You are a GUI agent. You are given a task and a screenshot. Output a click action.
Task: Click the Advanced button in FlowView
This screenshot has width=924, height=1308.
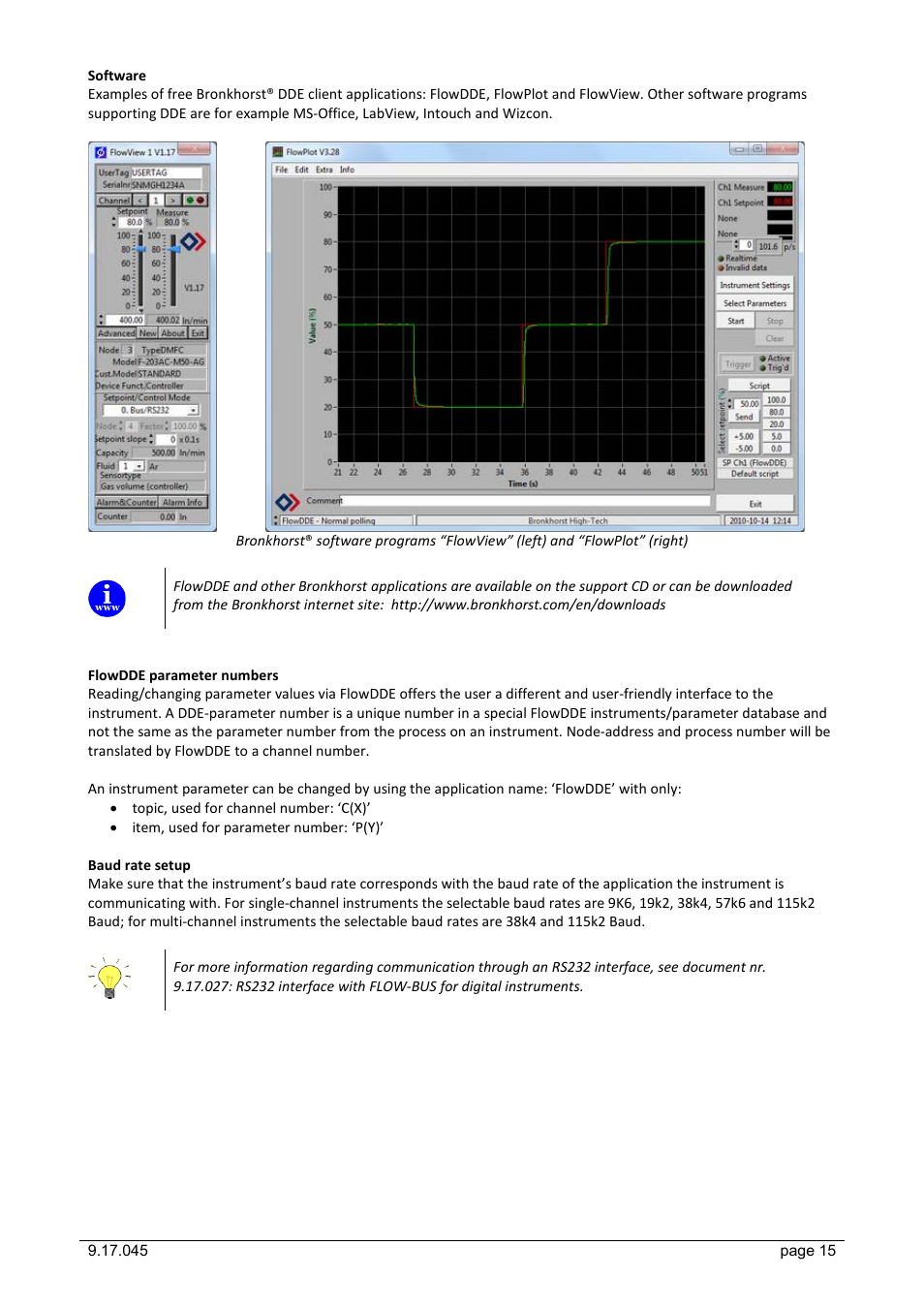(116, 332)
